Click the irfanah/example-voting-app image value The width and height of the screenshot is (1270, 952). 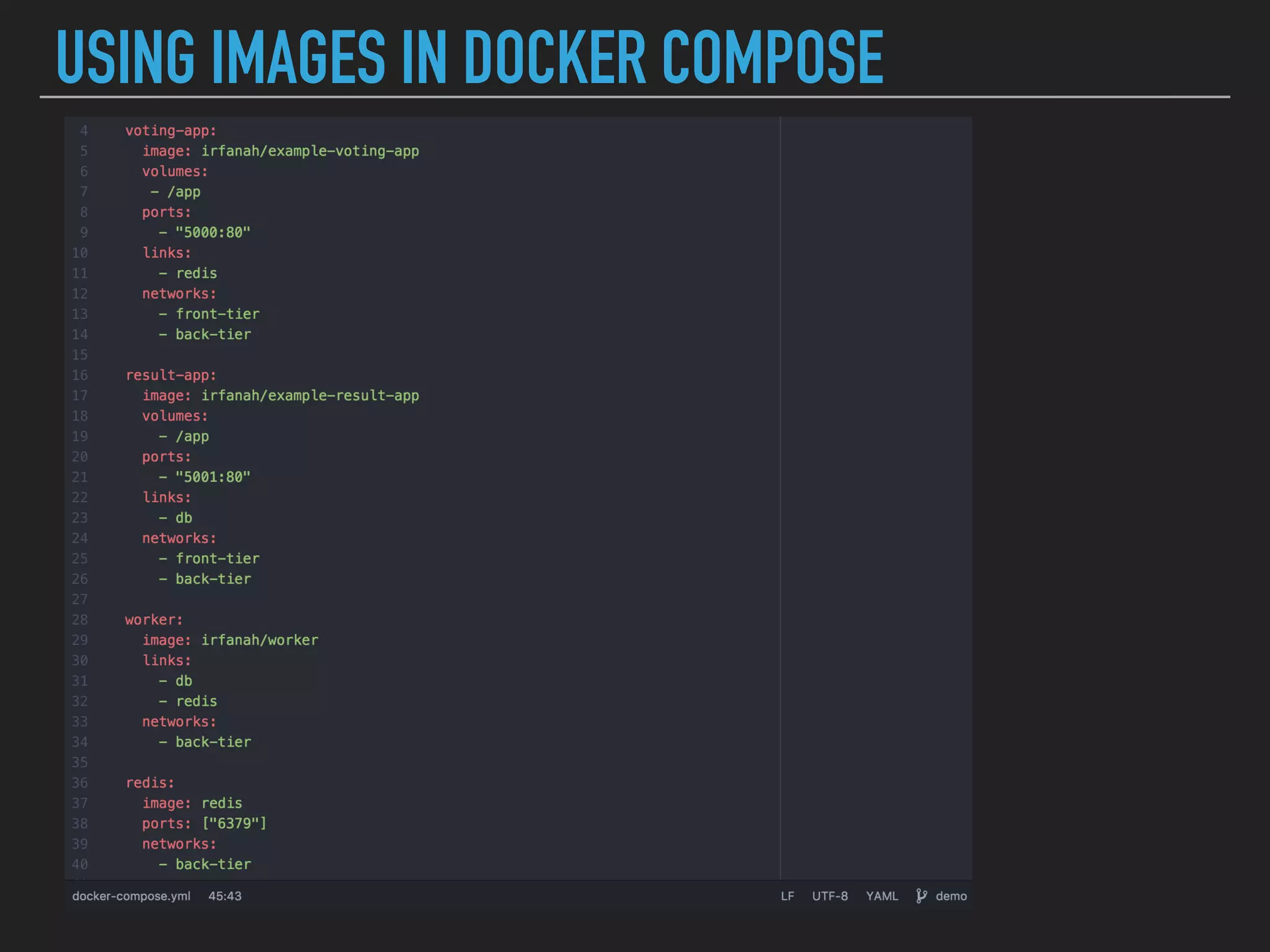click(310, 151)
